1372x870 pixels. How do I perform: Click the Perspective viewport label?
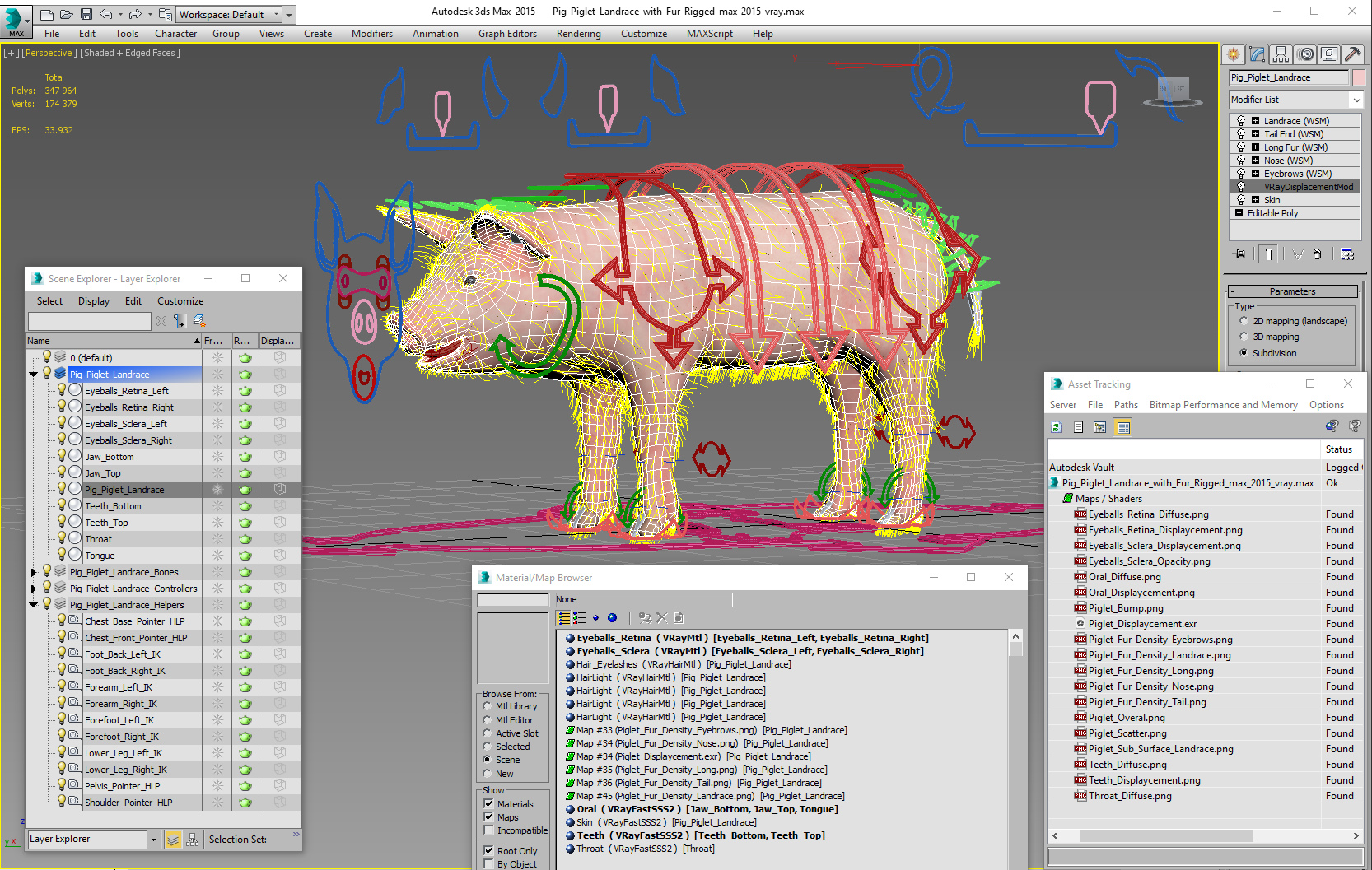(x=49, y=53)
